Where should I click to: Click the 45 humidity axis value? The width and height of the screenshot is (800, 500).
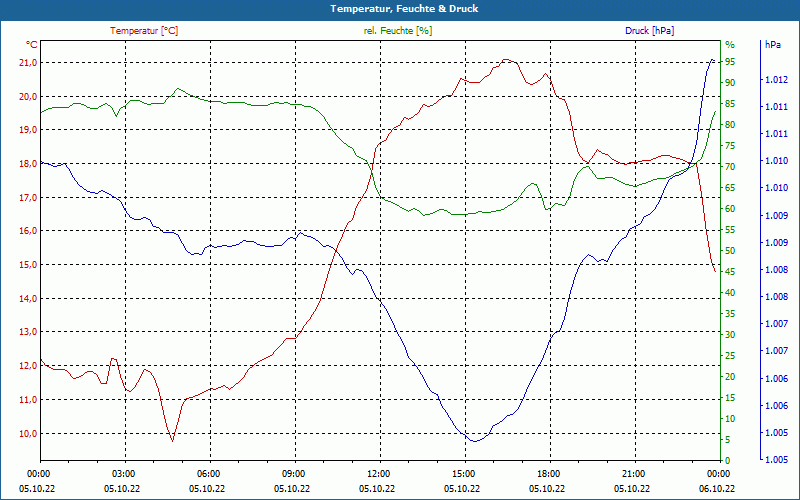730,271
